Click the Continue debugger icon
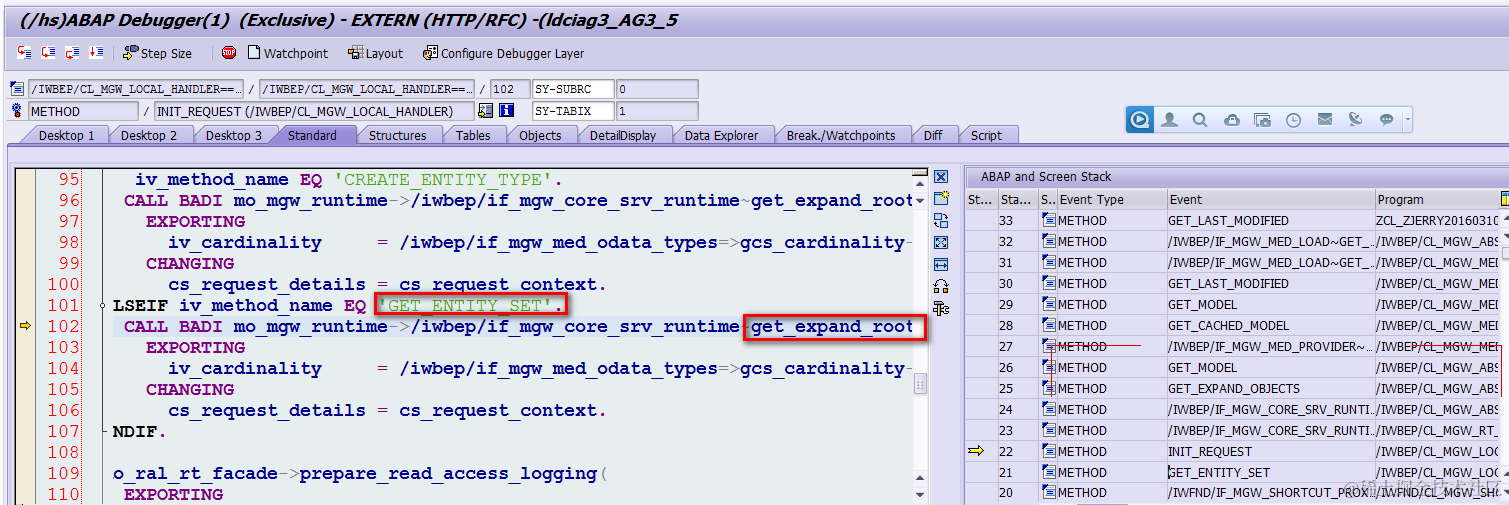 coord(97,52)
